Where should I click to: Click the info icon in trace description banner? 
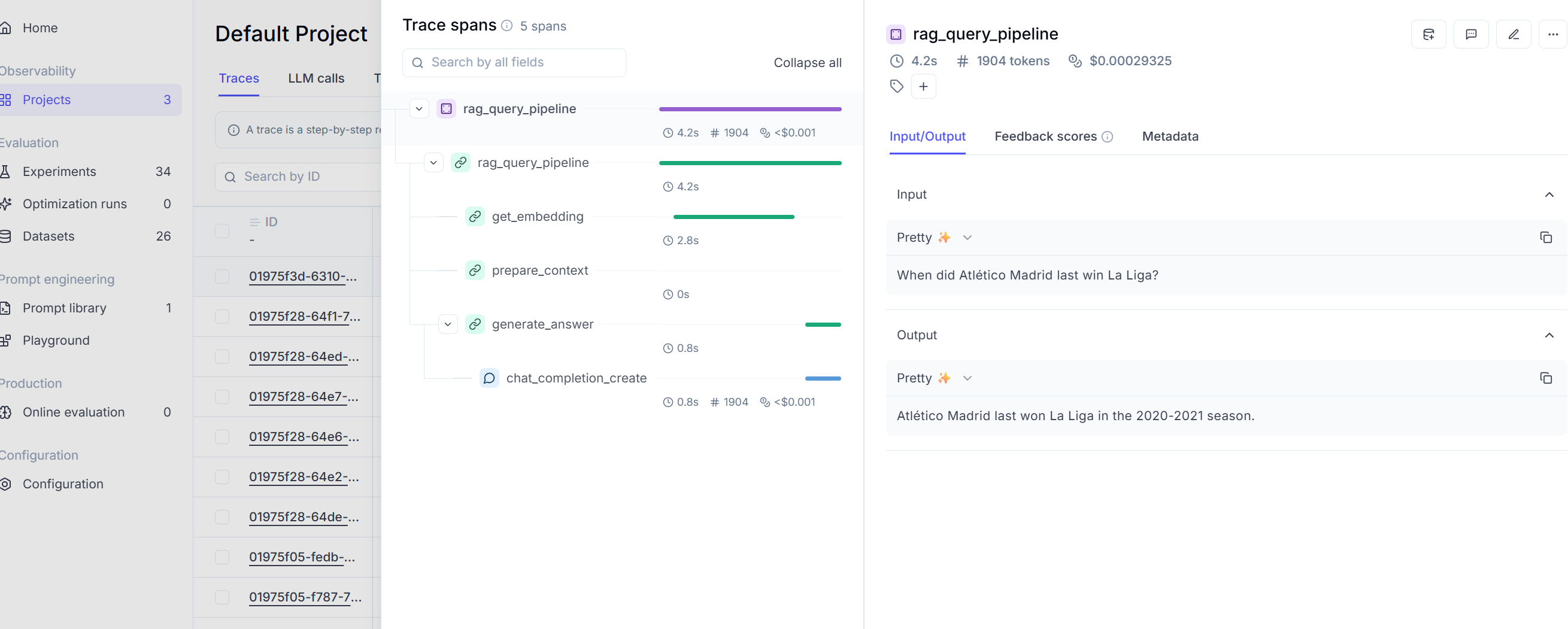click(233, 130)
